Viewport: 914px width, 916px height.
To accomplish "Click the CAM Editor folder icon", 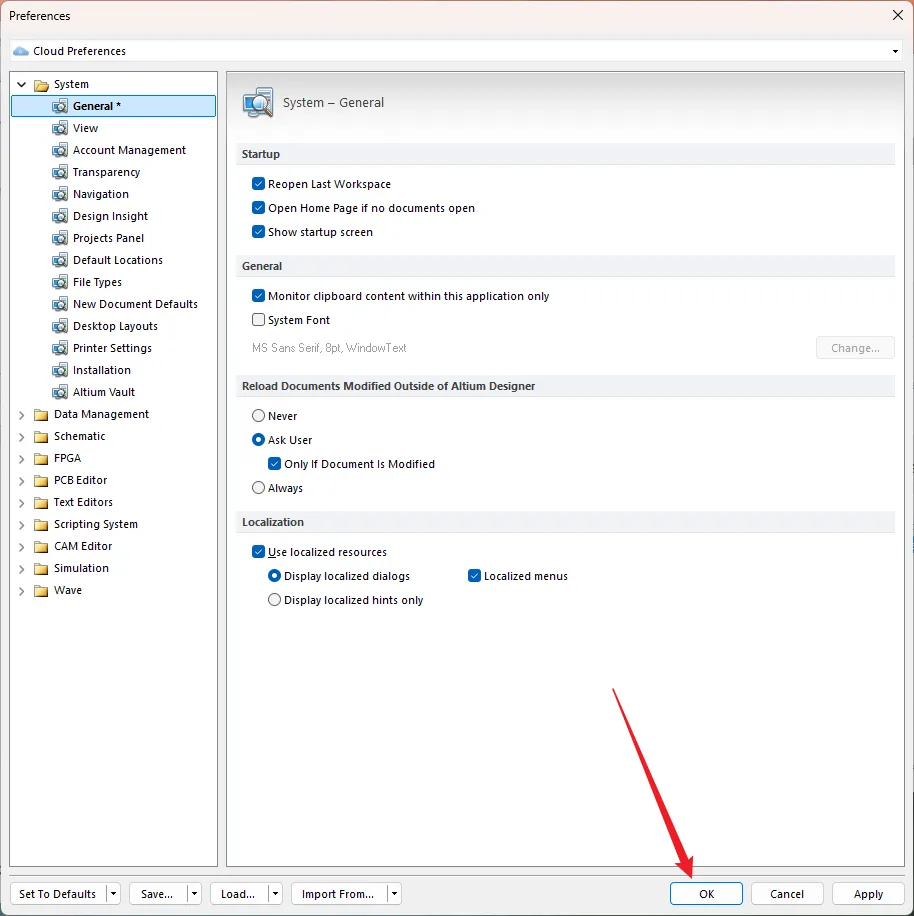I will coord(41,547).
